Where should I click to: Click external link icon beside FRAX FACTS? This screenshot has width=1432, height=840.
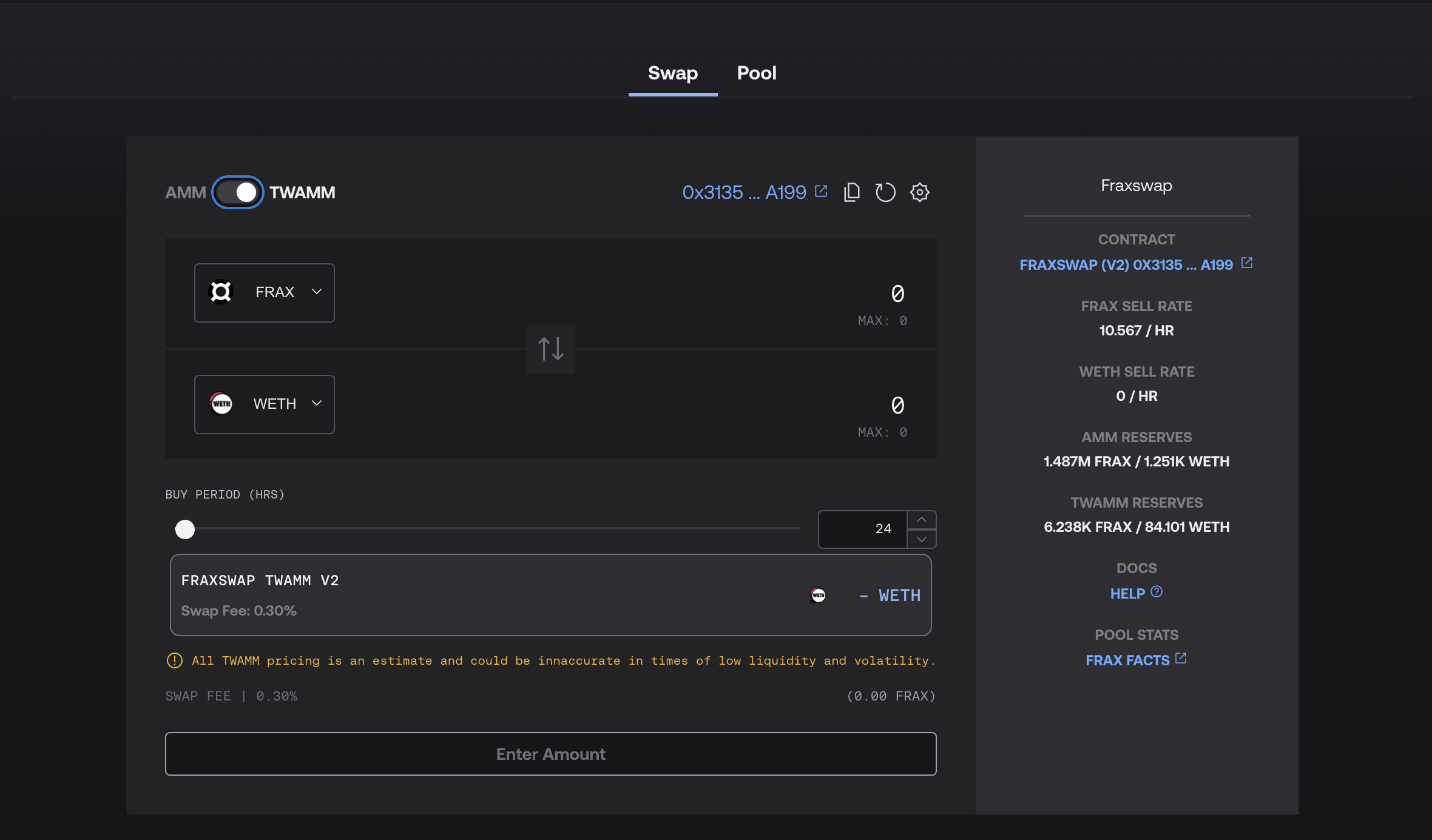tap(1181, 658)
